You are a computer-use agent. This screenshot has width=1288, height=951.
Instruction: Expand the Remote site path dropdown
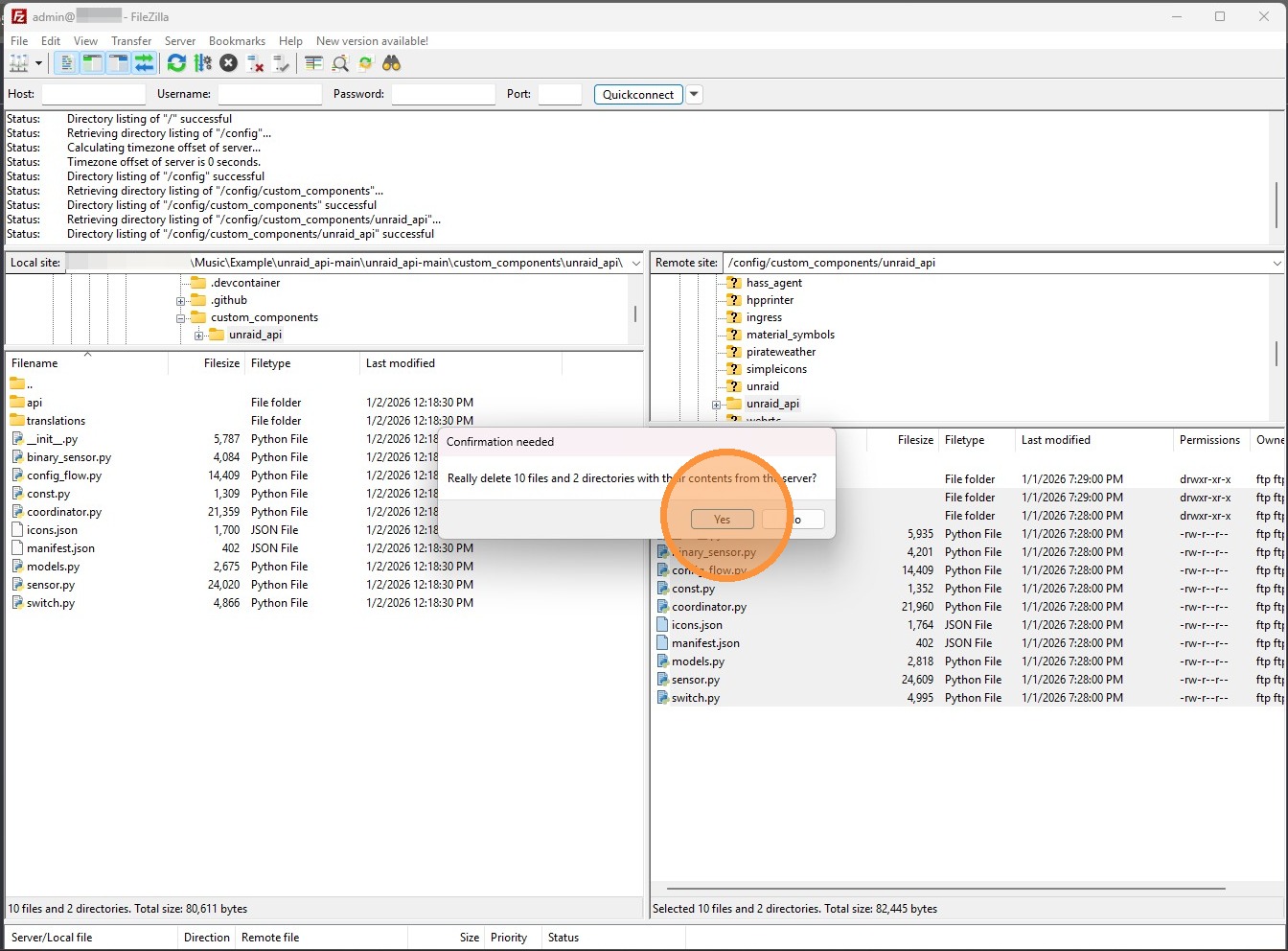point(1276,263)
